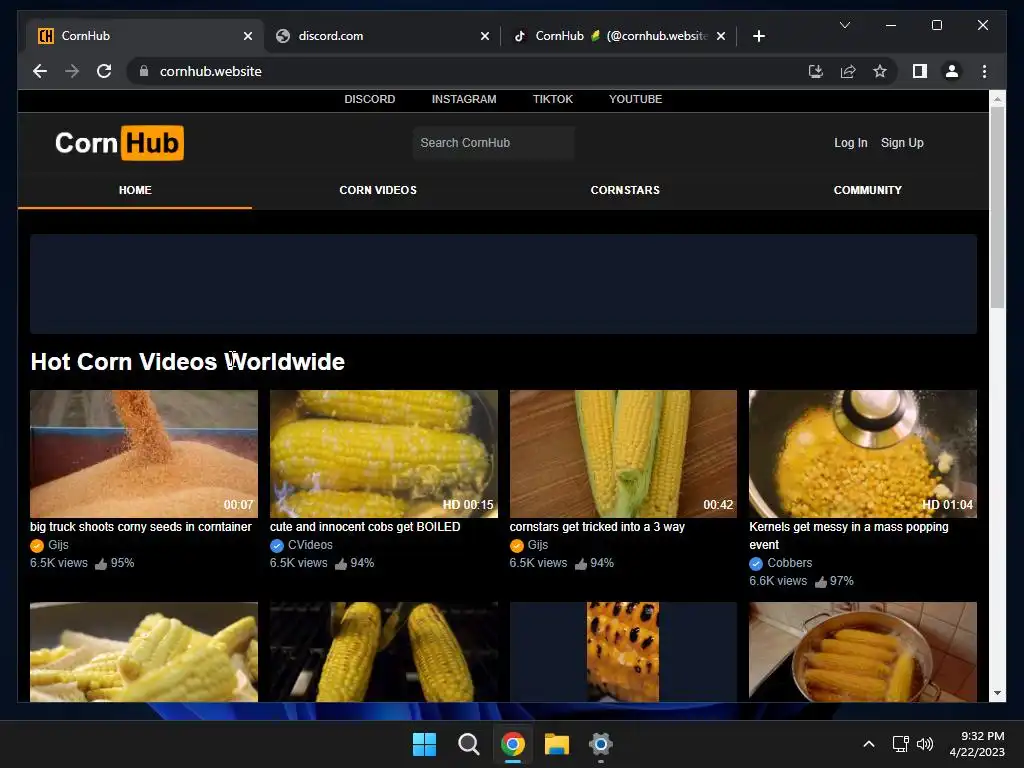Image resolution: width=1024 pixels, height=768 pixels.
Task: Click the Search CornHub field
Action: (493, 142)
